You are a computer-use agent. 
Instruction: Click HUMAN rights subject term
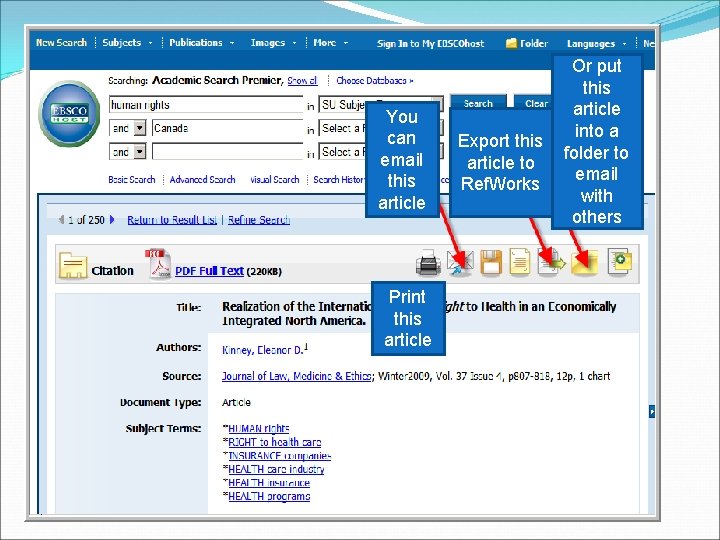[x=259, y=428]
